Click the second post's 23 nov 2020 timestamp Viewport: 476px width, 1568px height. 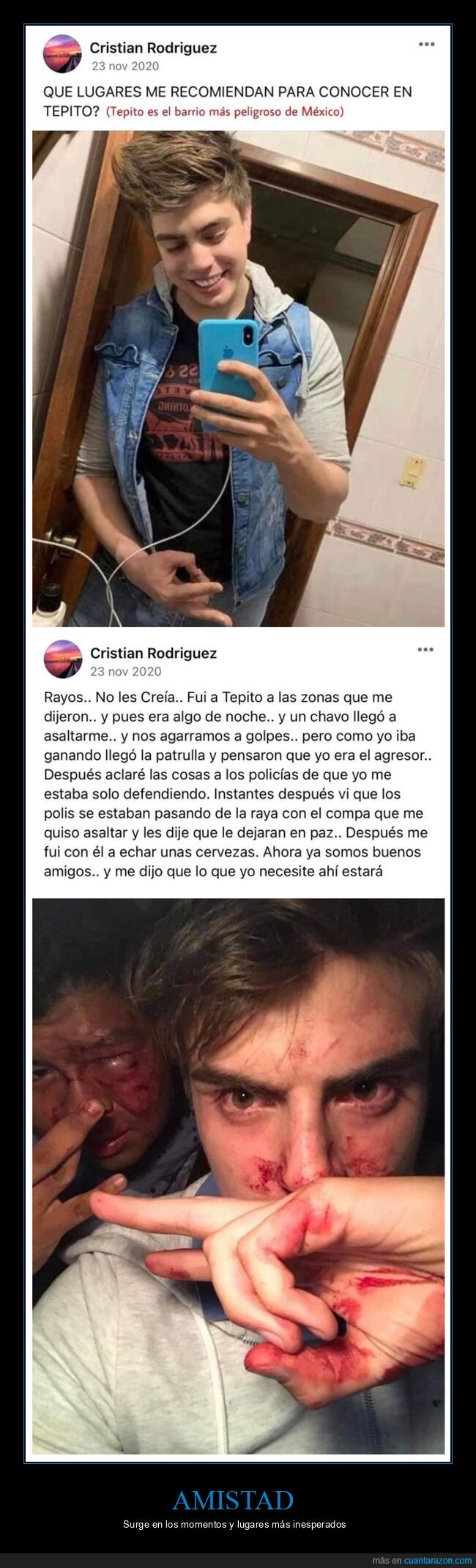click(x=125, y=670)
